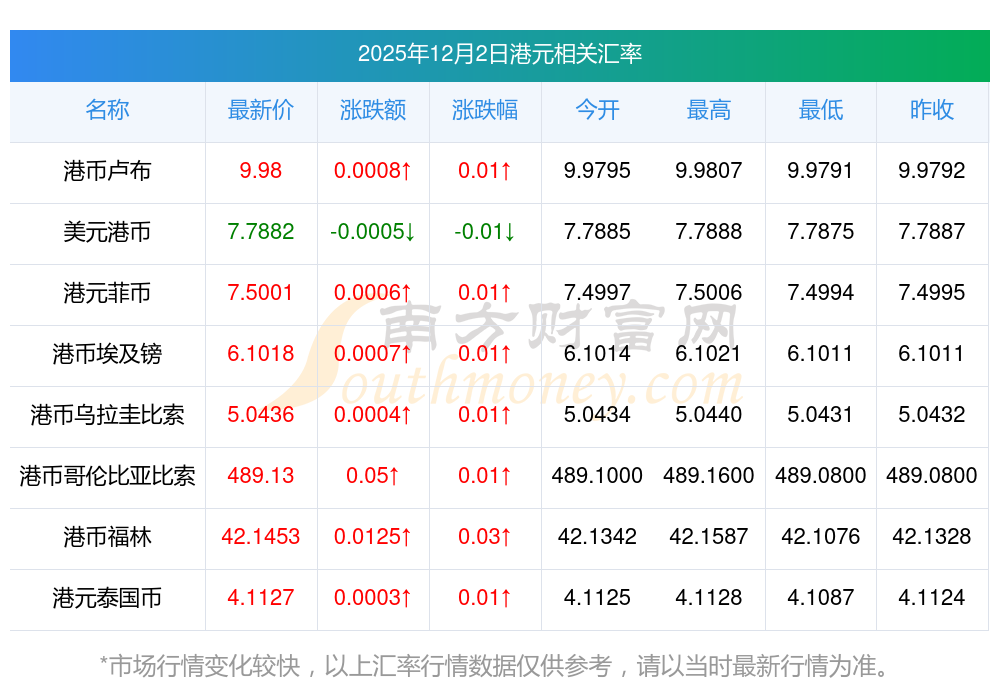Open the 港币乌拉圭比索 entry
The height and width of the screenshot is (697, 1000).
pos(107,415)
